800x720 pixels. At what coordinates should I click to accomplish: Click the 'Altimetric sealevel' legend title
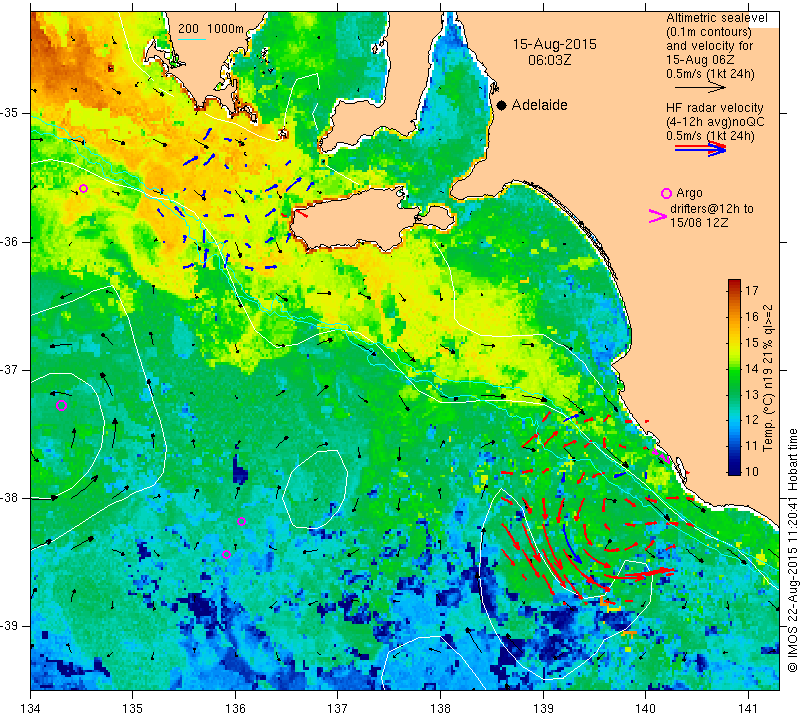pyautogui.click(x=716, y=18)
